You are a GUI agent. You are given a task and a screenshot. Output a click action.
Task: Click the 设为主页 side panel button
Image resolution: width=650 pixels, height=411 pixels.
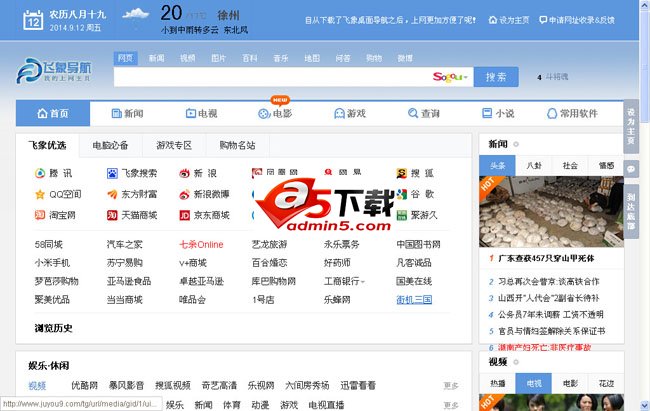tap(631, 126)
